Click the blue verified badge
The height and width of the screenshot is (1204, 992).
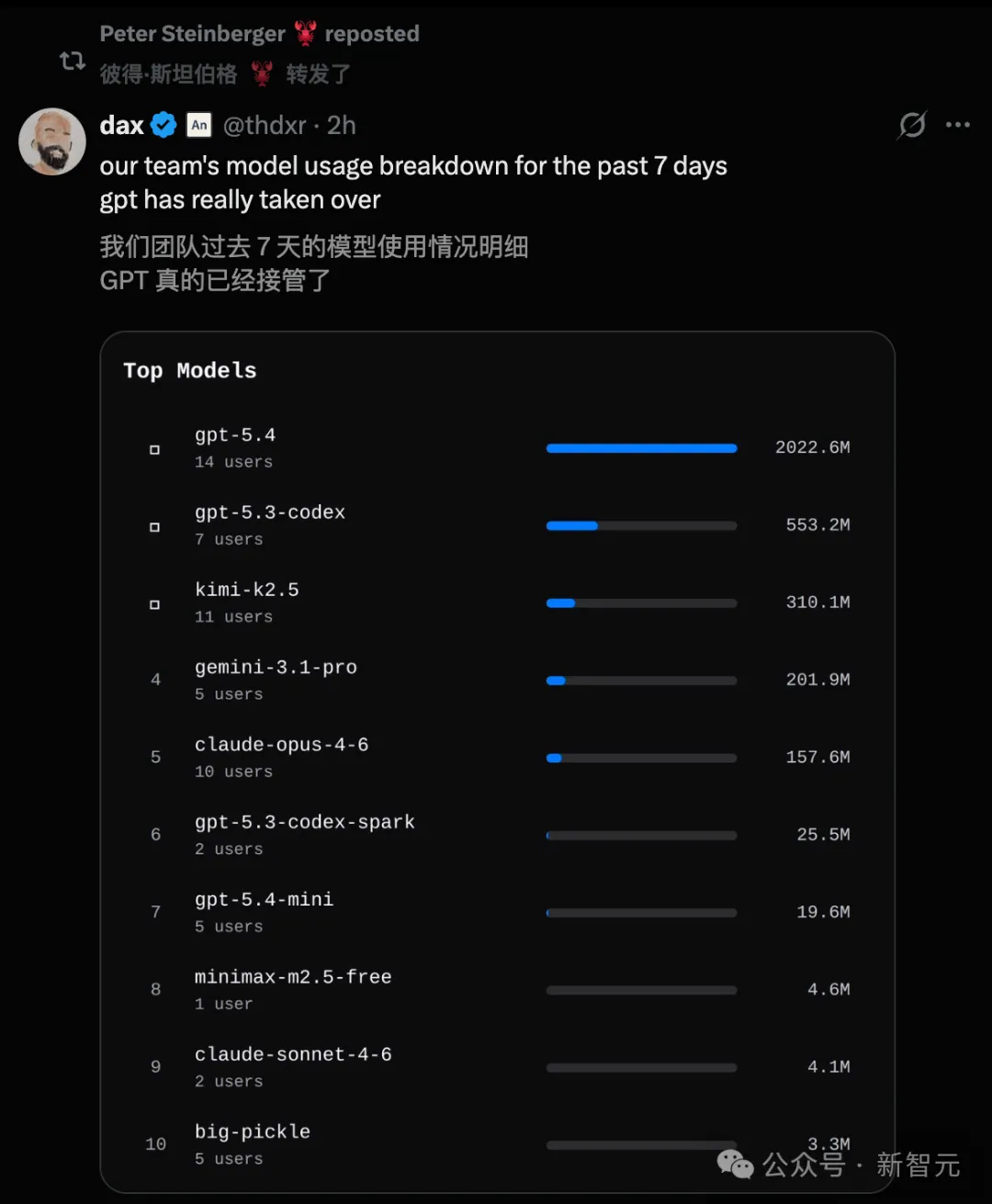tap(163, 125)
